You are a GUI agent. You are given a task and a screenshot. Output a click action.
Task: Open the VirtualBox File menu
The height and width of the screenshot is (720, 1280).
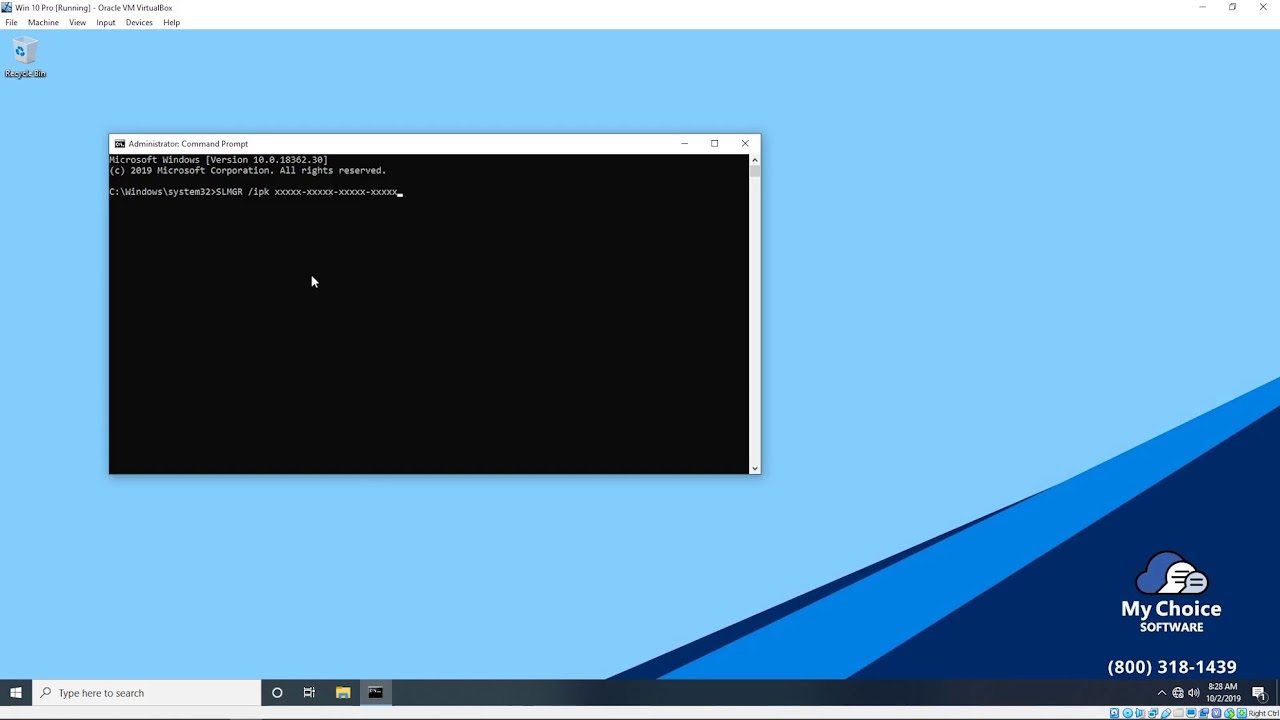11,22
